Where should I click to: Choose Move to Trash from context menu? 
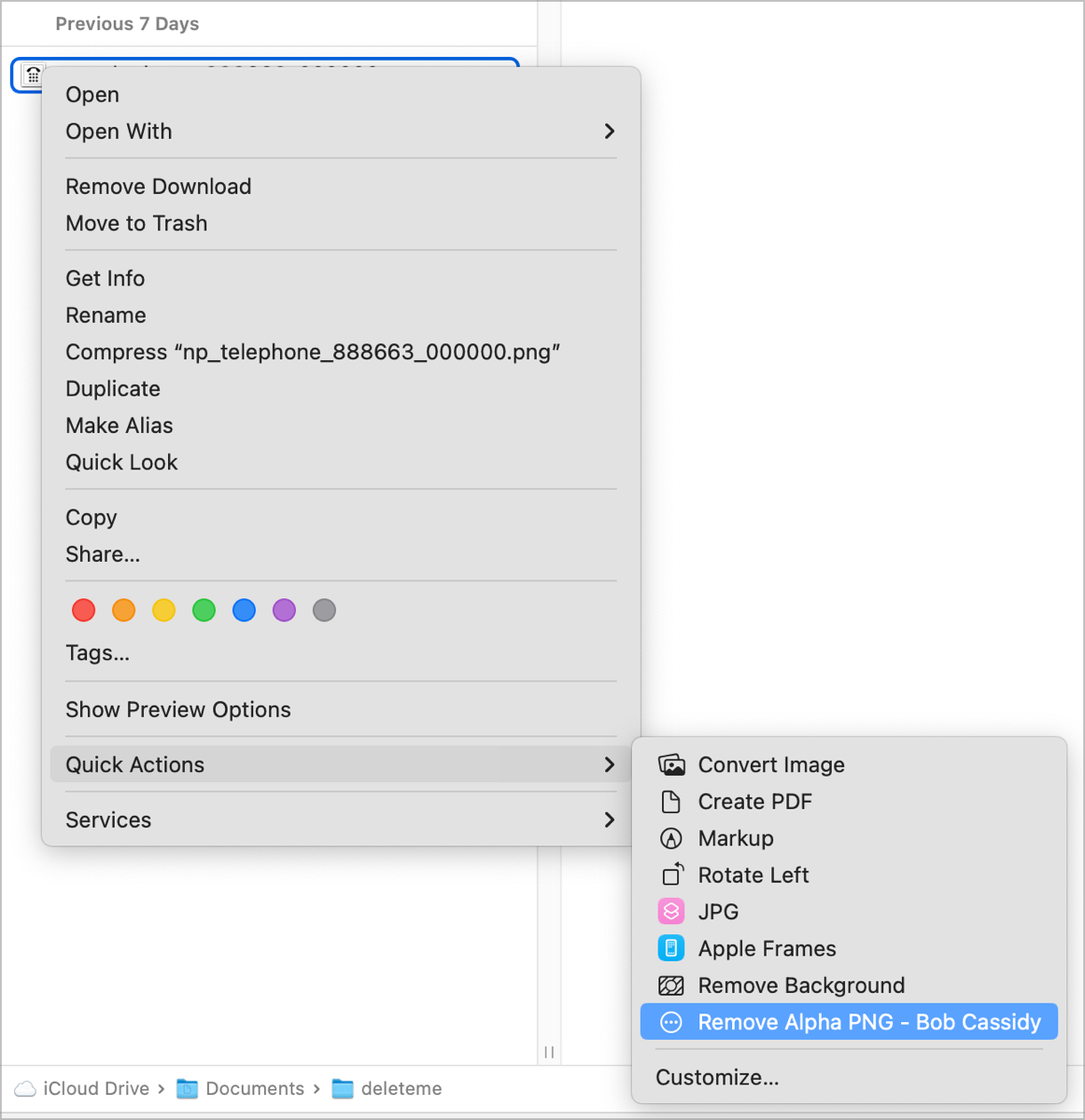(x=136, y=223)
